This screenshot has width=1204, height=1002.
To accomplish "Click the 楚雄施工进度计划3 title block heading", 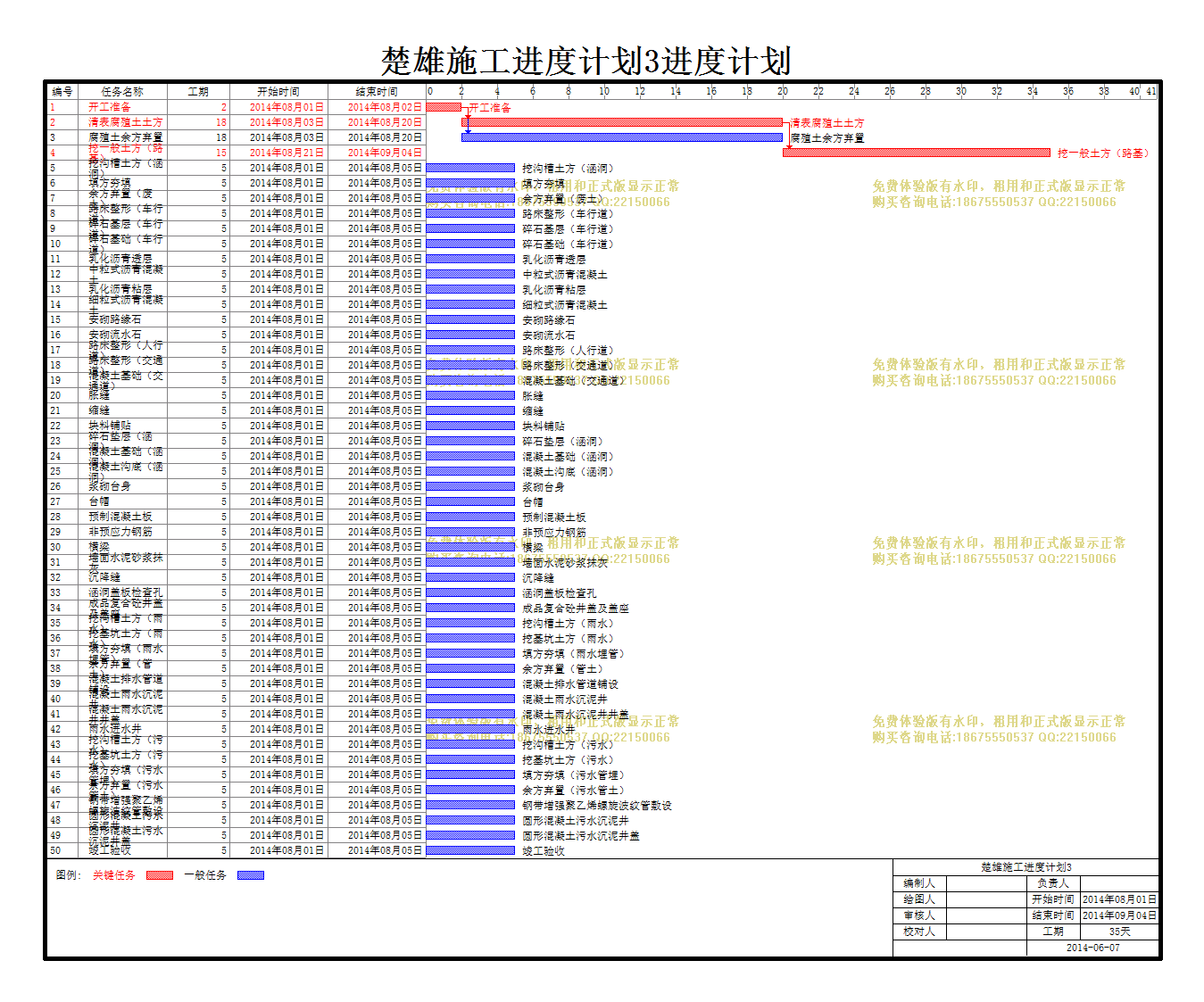I will [1026, 867].
